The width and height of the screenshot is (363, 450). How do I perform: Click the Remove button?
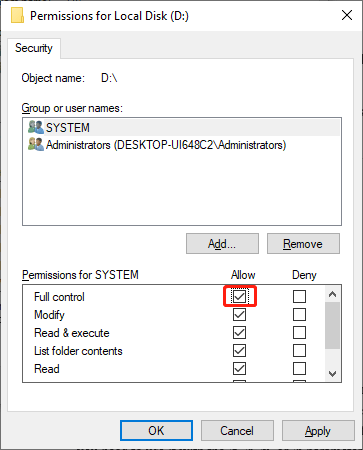point(303,244)
